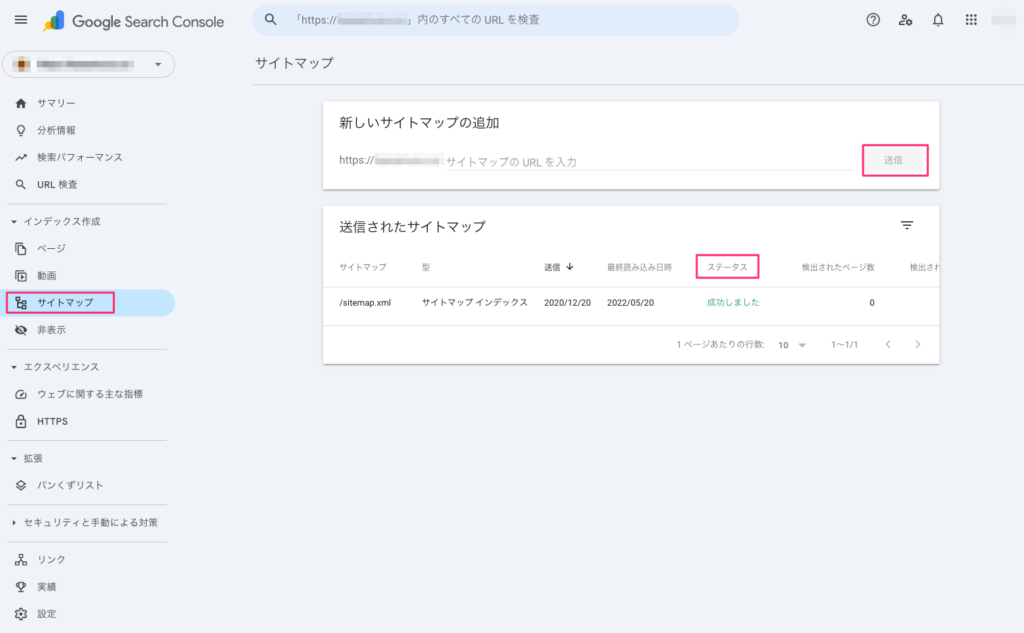Click the 送信 submit button
The width and height of the screenshot is (1024, 633).
895,160
